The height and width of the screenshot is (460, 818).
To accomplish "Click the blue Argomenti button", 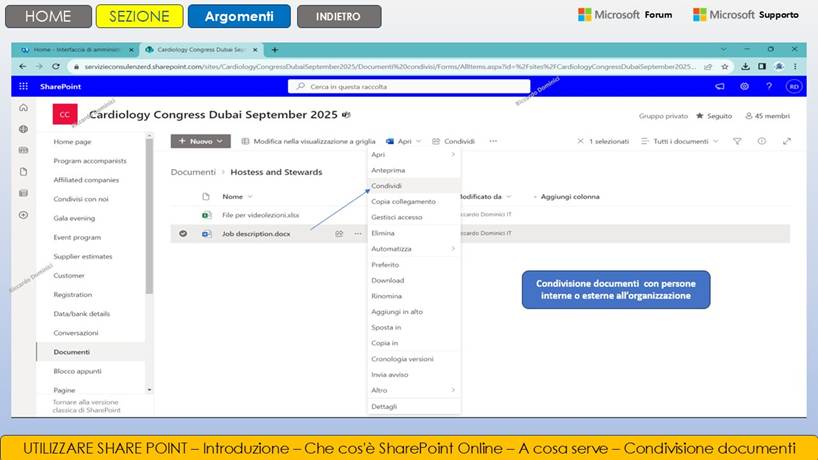I will click(x=239, y=16).
